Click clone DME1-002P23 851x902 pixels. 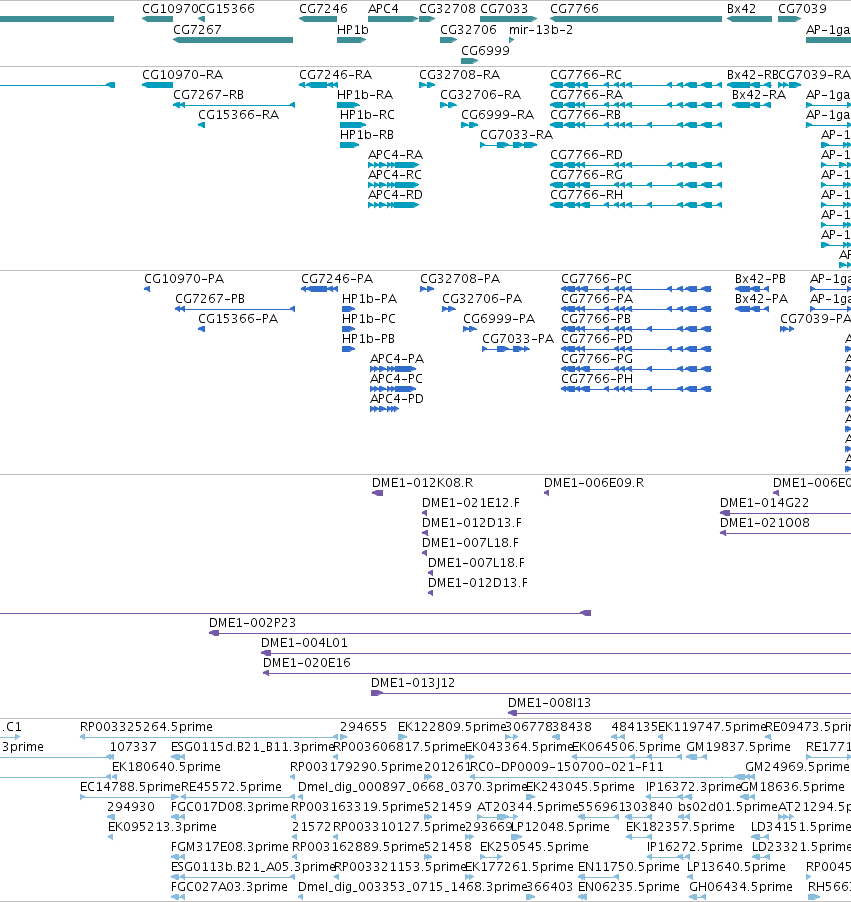coord(253,623)
